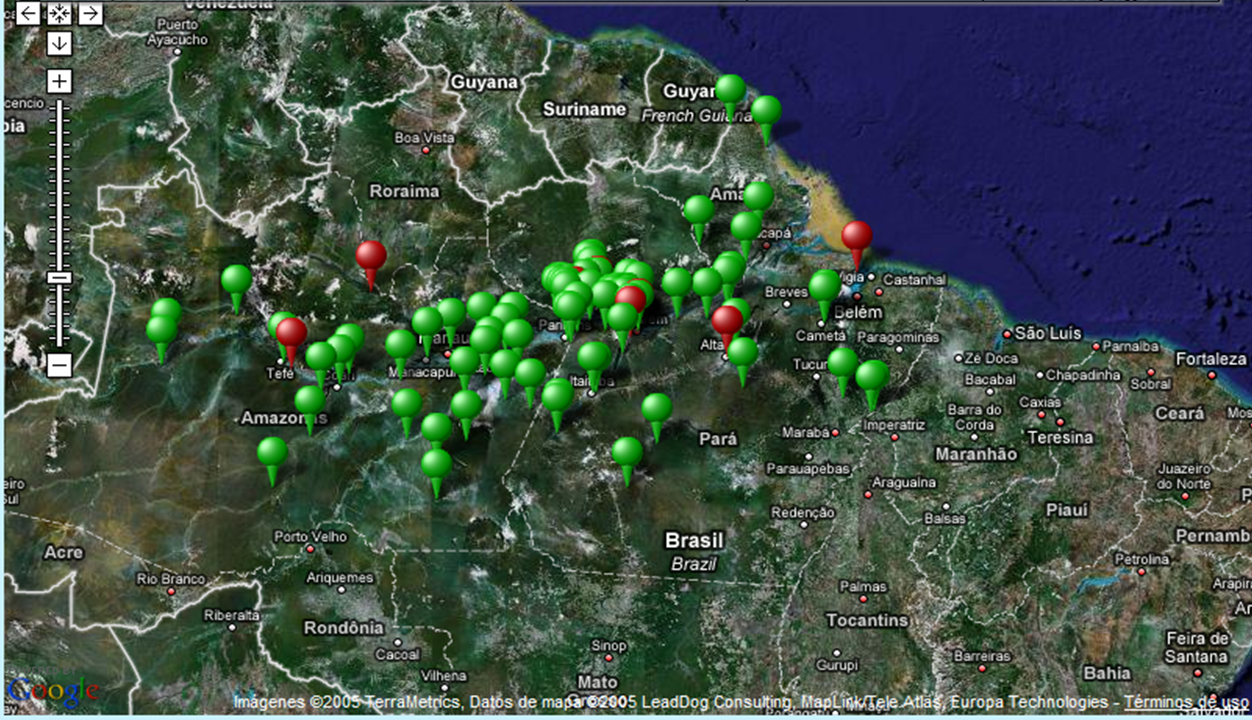The height and width of the screenshot is (720, 1252).
Task: Click the green marker above Imperatriz
Action: click(872, 376)
